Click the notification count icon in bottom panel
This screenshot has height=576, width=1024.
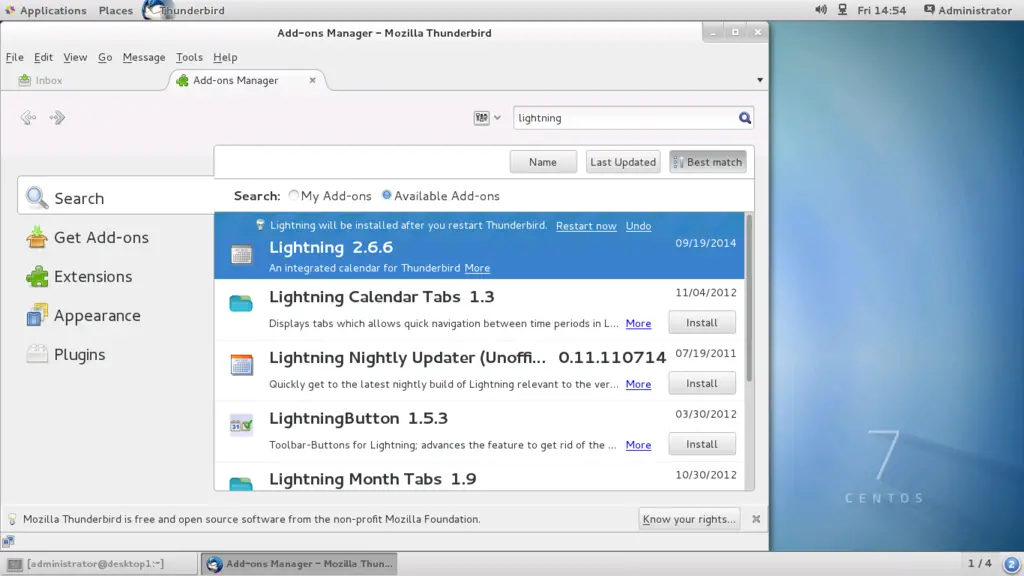[x=1011, y=564]
